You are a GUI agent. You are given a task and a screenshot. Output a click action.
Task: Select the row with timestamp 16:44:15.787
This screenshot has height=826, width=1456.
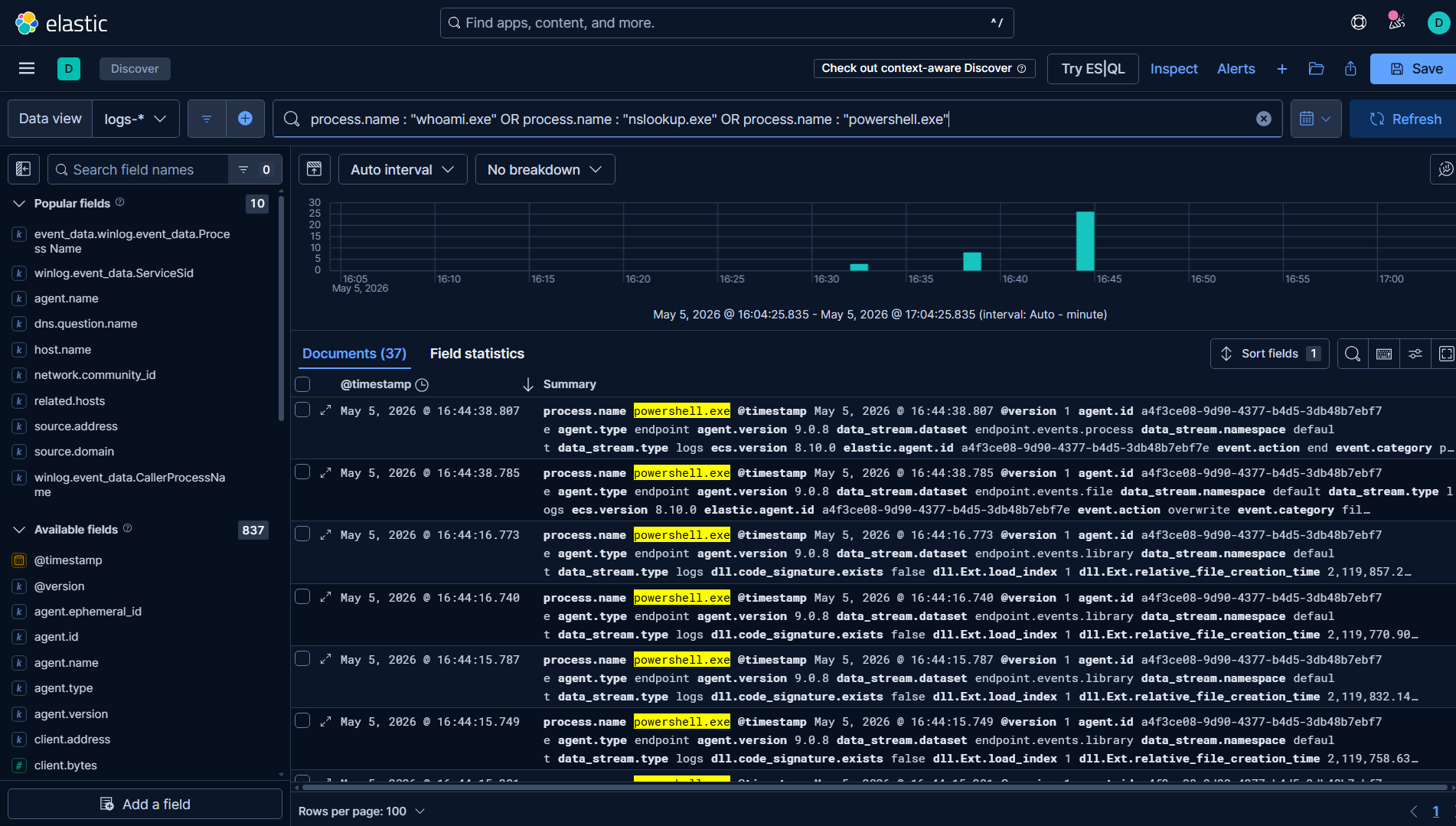pyautogui.click(x=302, y=659)
